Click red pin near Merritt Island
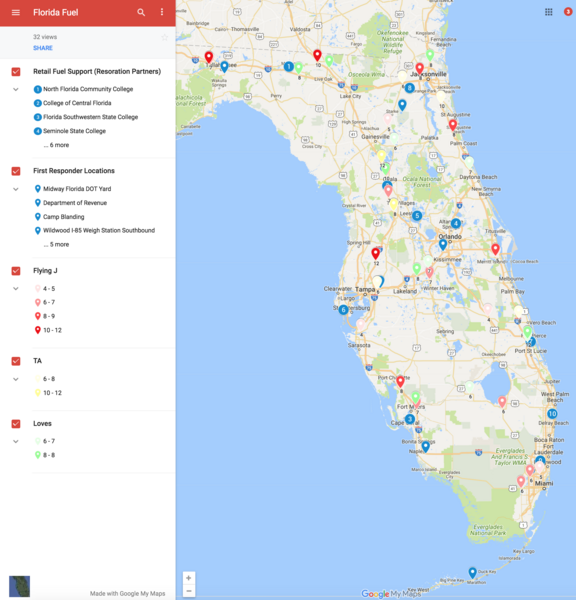 point(495,249)
